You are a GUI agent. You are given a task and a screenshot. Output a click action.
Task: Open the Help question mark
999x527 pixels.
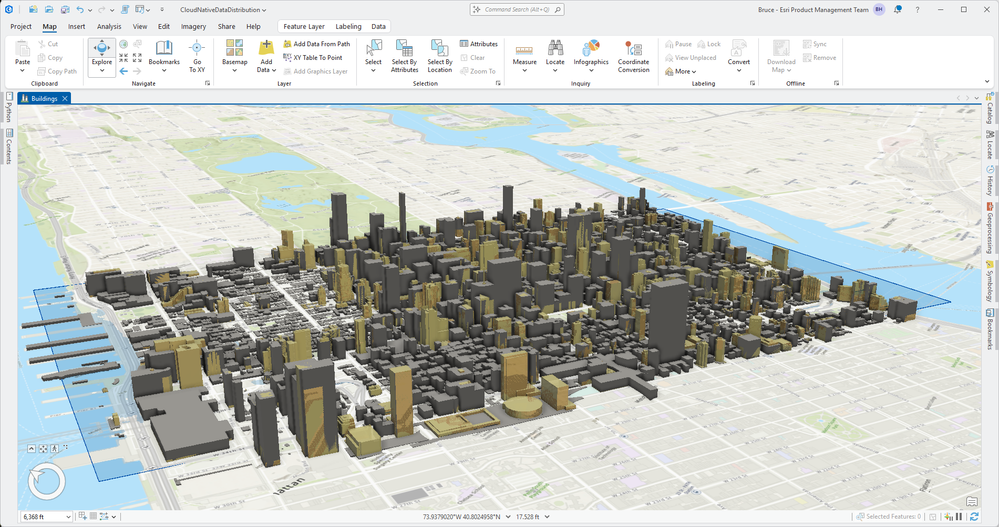click(917, 10)
